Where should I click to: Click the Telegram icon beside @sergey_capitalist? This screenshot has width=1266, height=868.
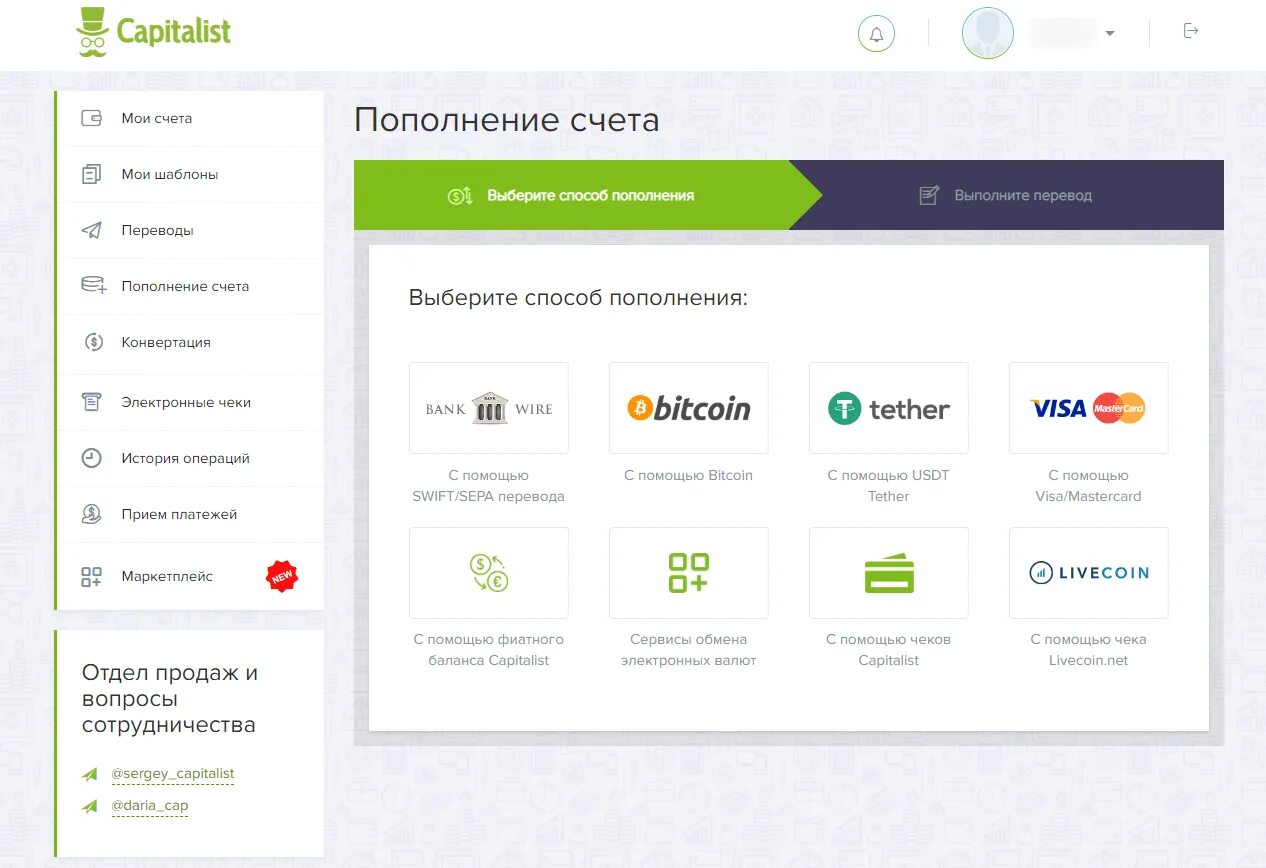90,774
